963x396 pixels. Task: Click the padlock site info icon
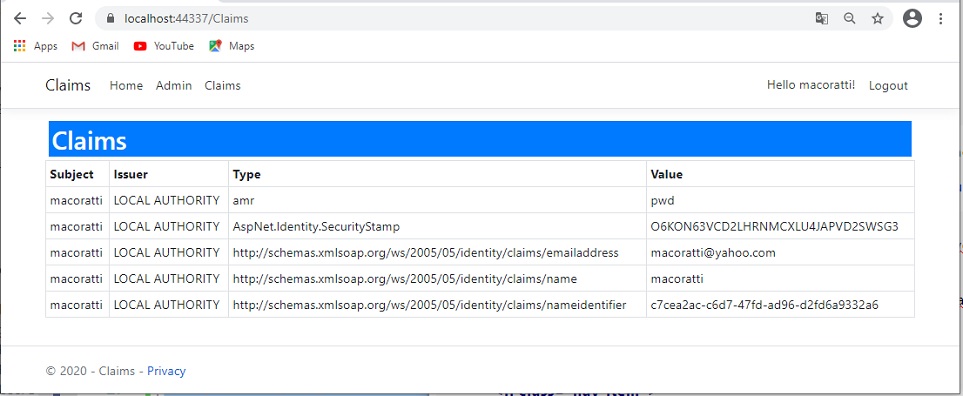pyautogui.click(x=111, y=18)
